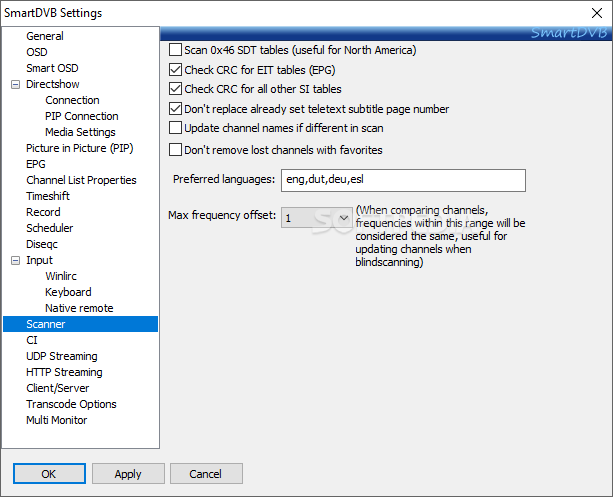Open EPG settings
613x497 pixels.
coord(36,164)
